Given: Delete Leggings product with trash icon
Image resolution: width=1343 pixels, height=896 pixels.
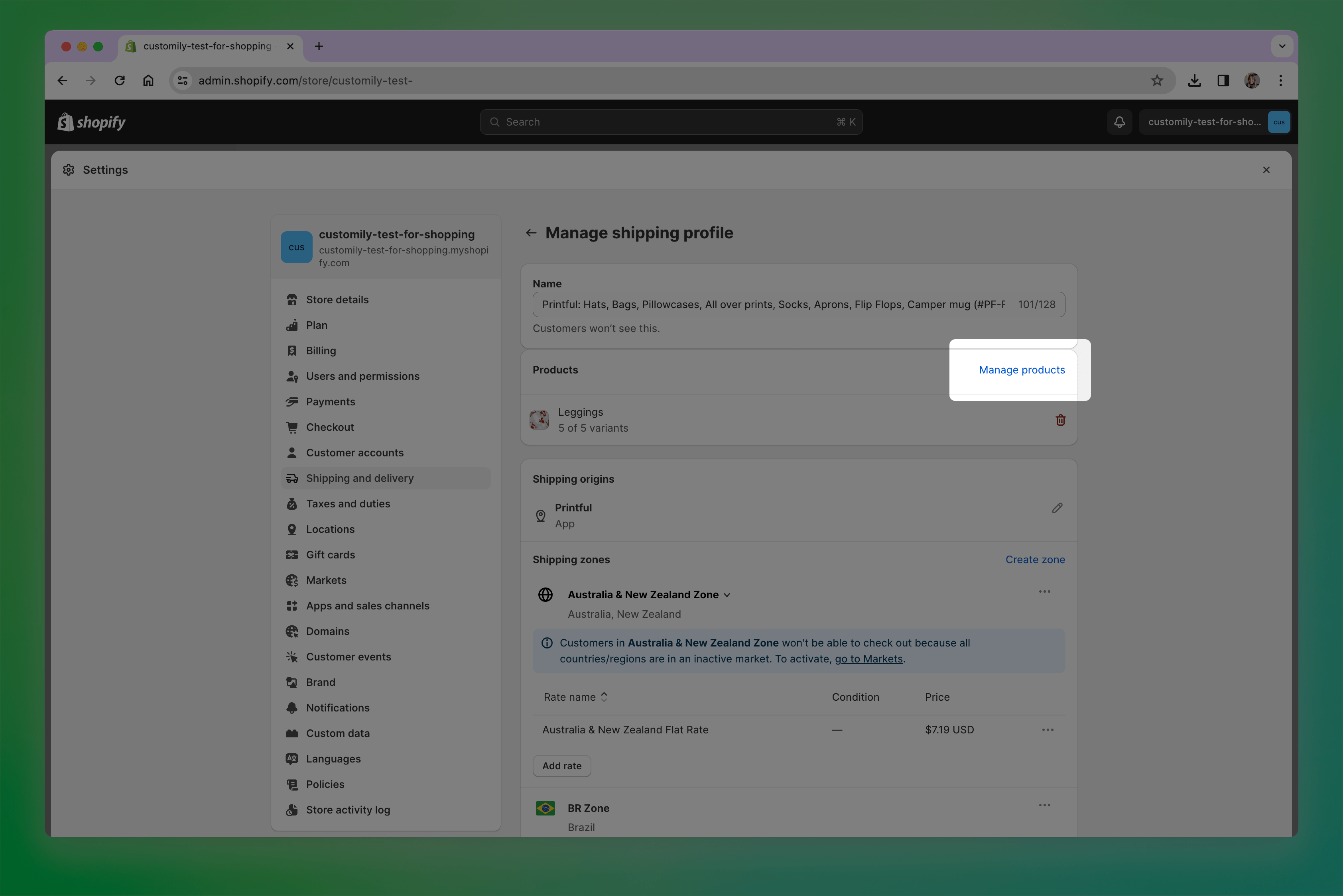Looking at the screenshot, I should click(x=1060, y=420).
